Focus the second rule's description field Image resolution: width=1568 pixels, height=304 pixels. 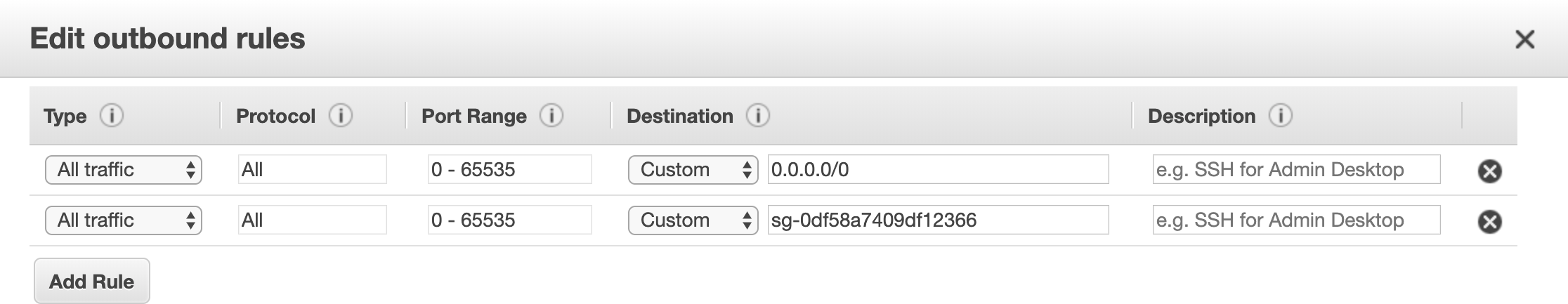pos(1296,220)
